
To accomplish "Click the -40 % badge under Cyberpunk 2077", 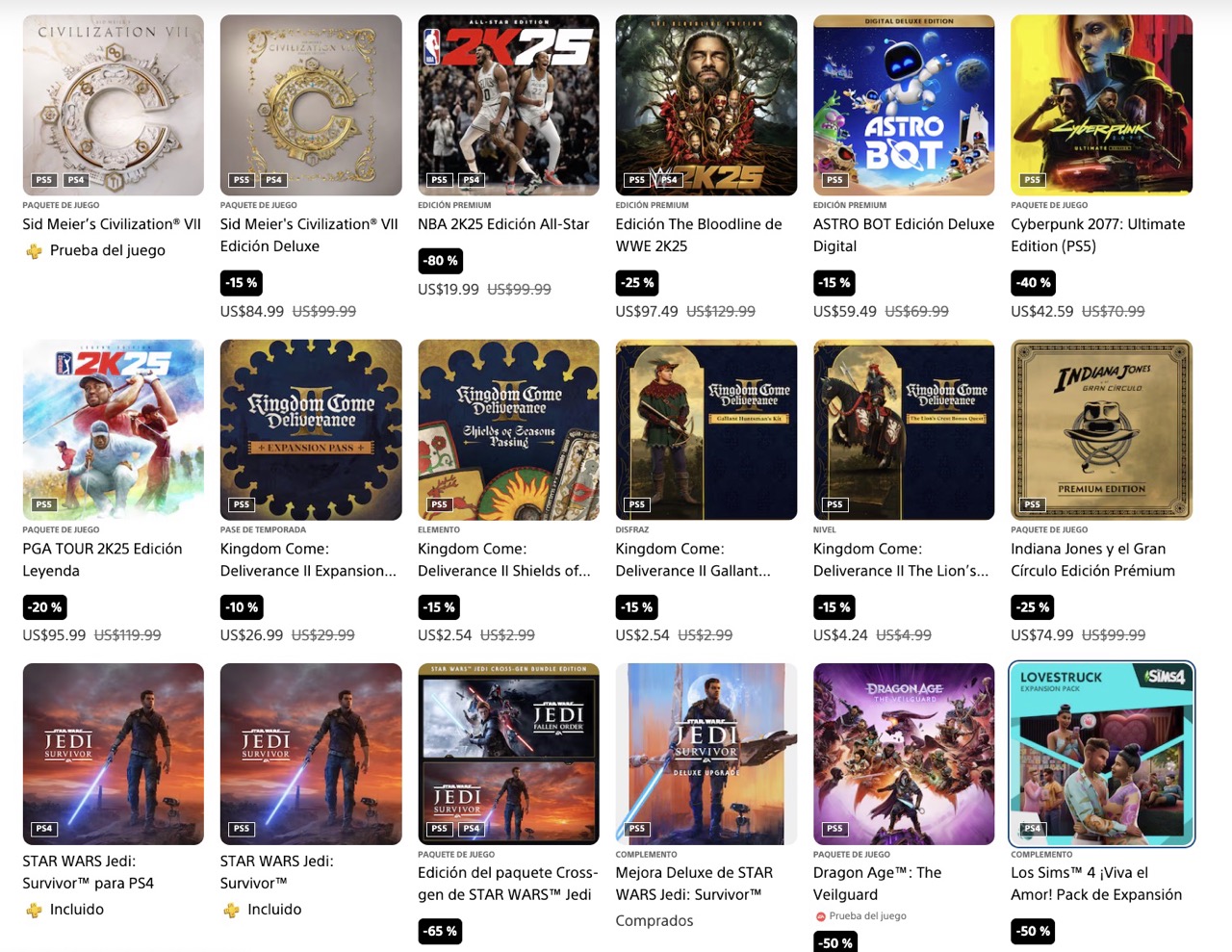I will point(1034,283).
